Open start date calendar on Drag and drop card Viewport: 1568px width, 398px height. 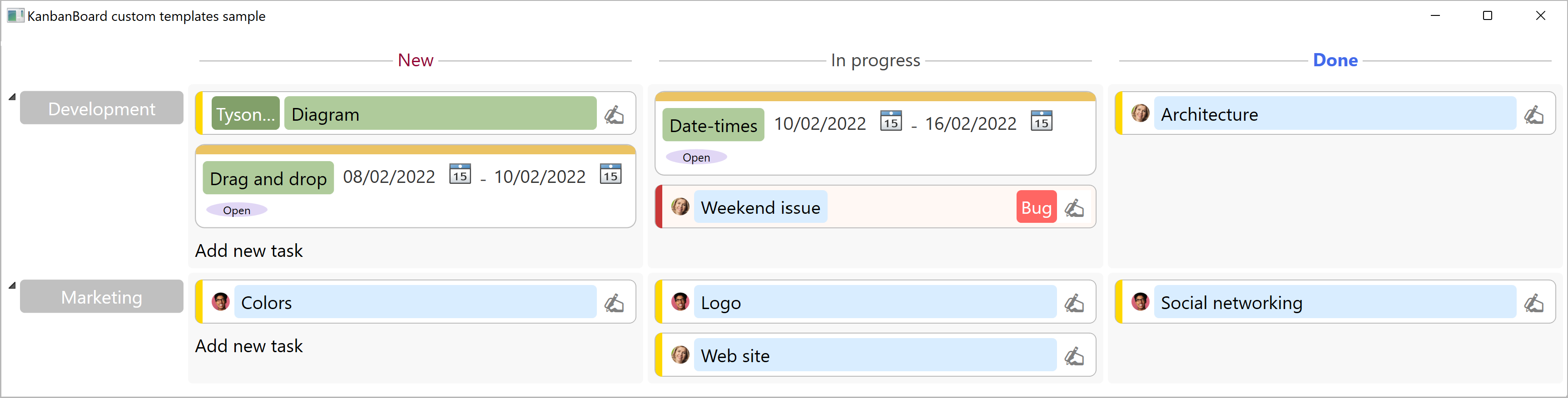[461, 175]
